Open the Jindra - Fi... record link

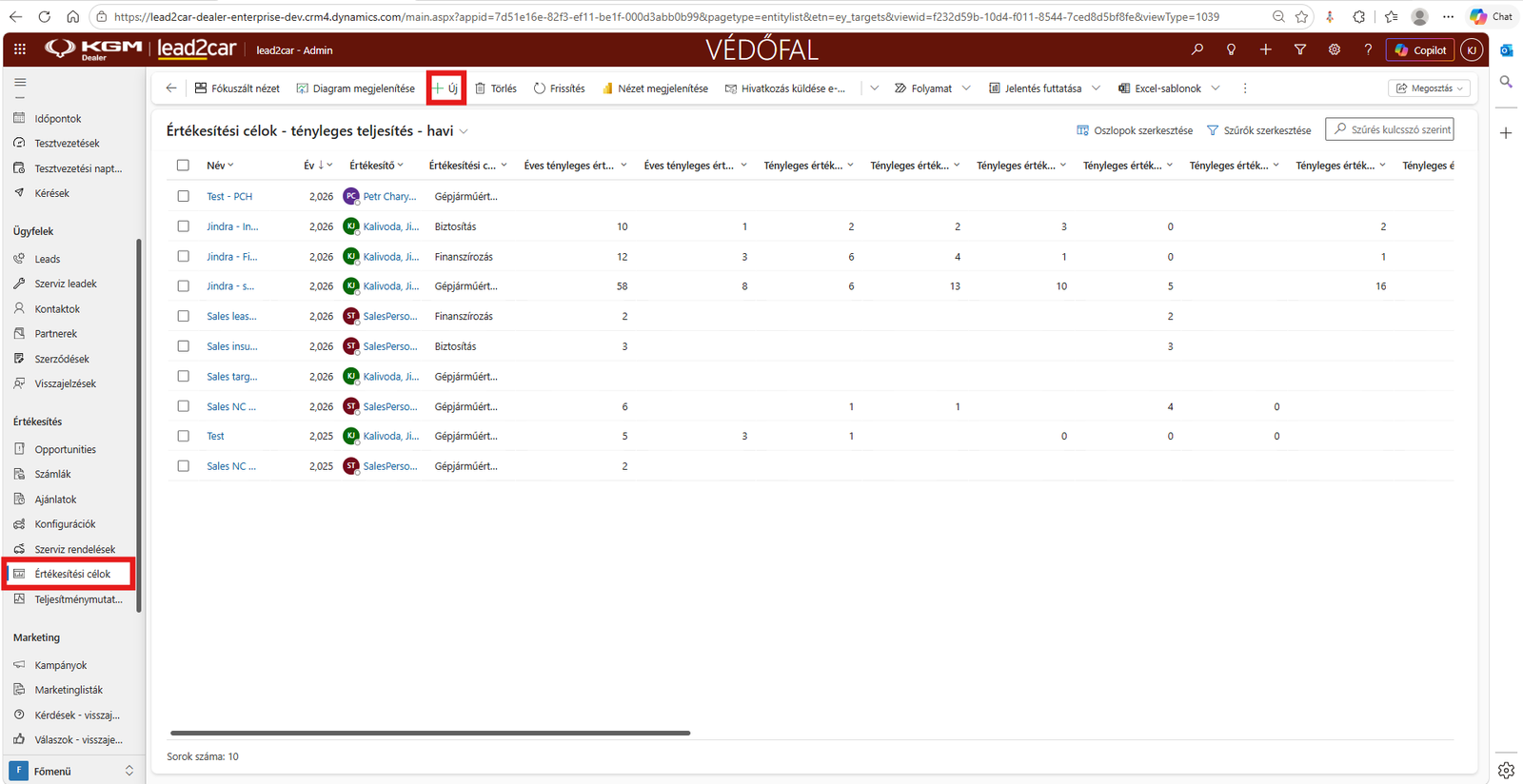click(232, 257)
